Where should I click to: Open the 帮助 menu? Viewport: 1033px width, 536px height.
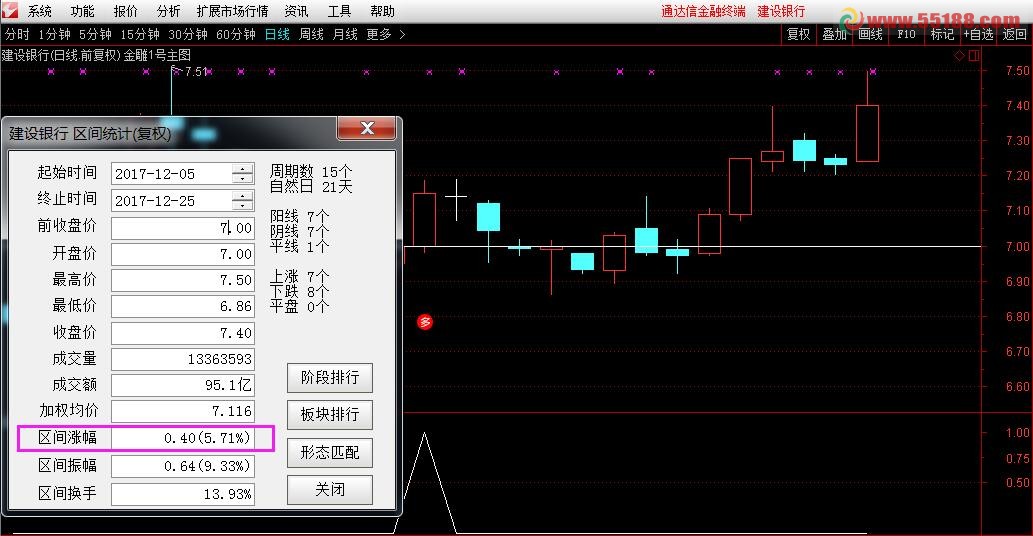click(383, 11)
